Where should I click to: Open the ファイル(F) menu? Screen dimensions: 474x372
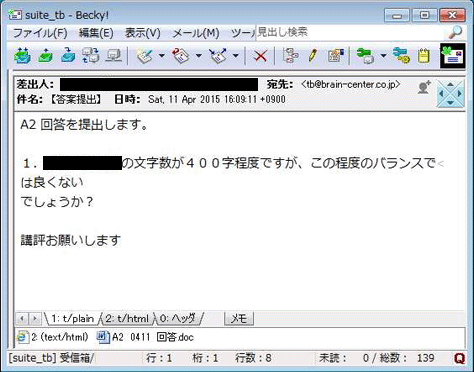[40, 33]
